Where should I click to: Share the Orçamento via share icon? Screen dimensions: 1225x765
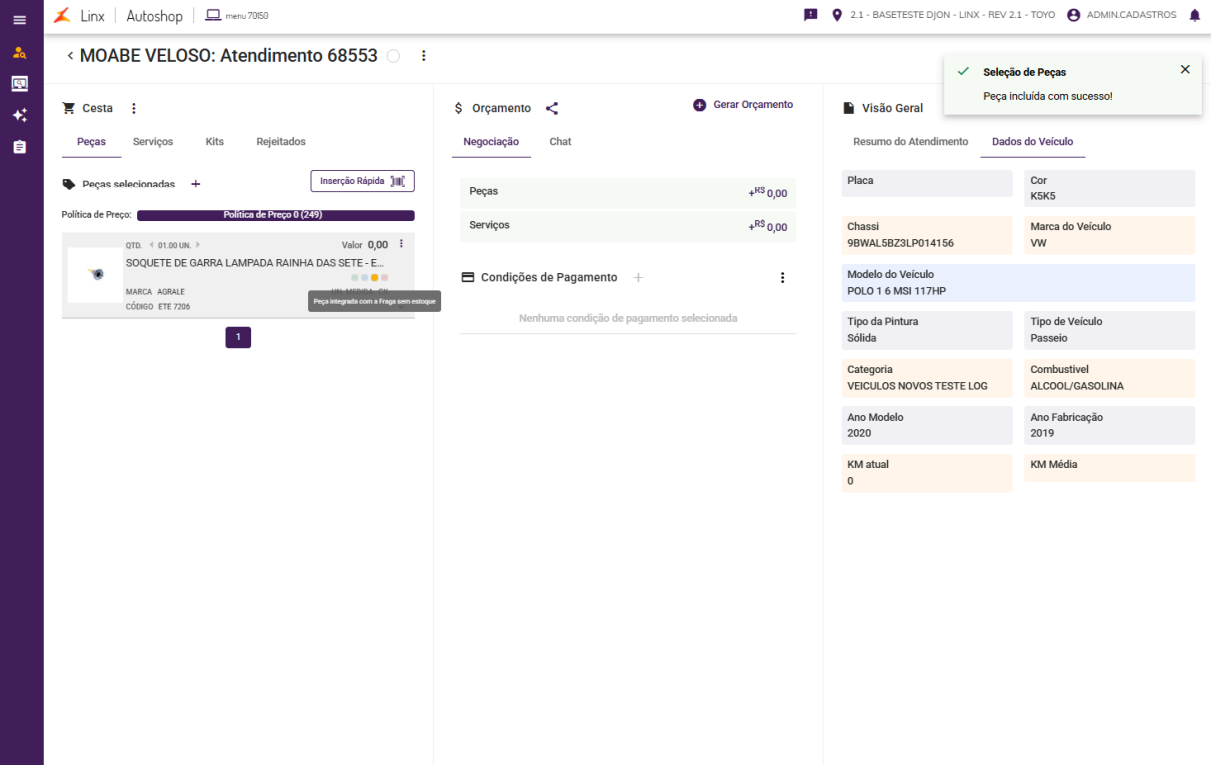(x=552, y=108)
